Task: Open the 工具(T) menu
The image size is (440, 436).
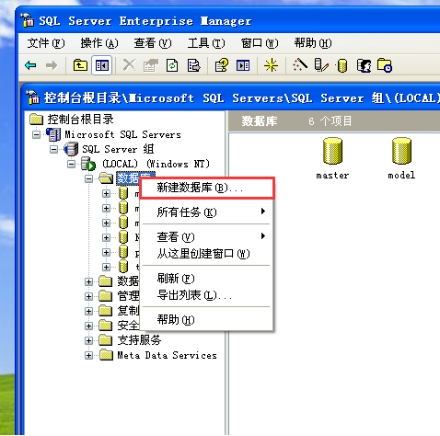Action: coord(206,43)
